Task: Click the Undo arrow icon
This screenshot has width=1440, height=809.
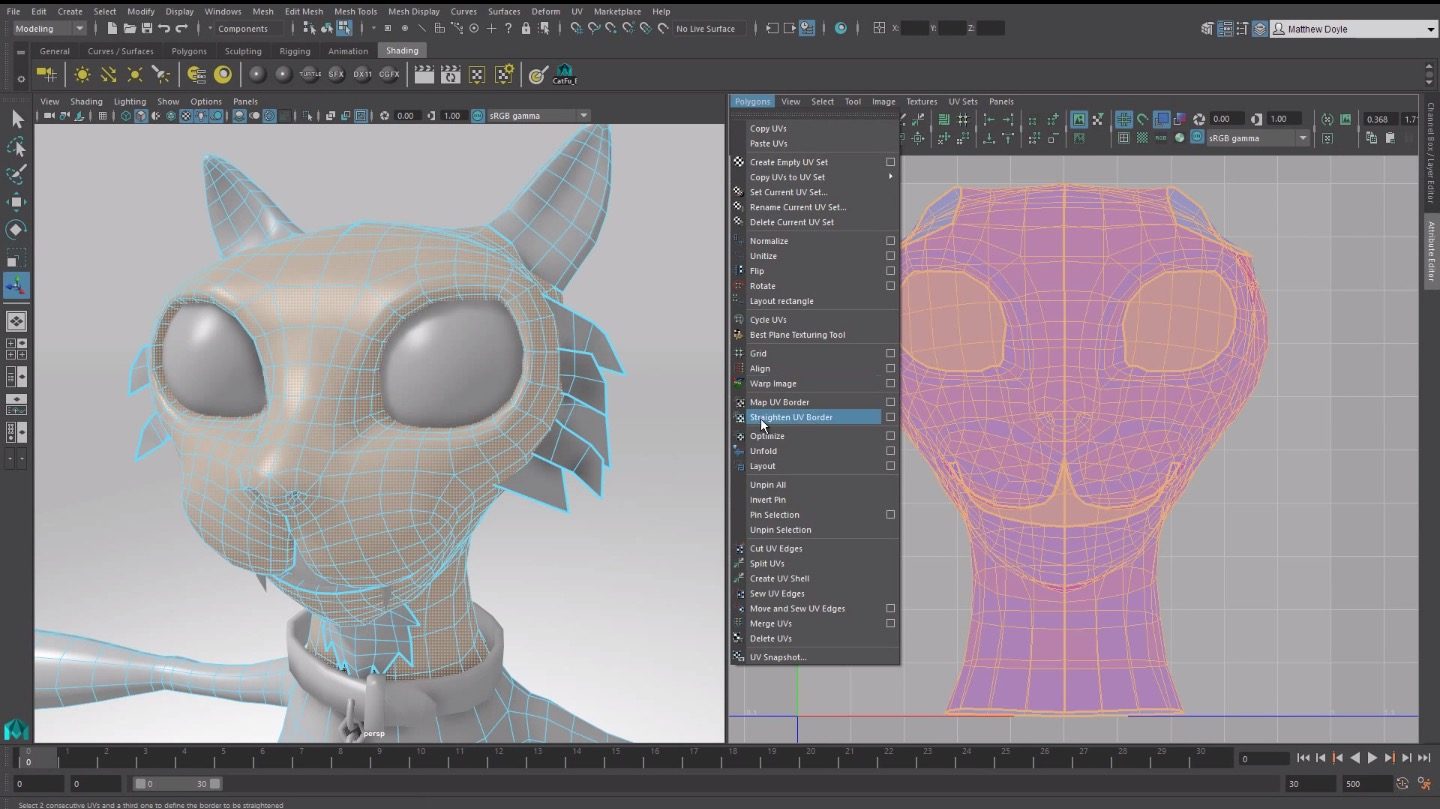Action: (x=164, y=29)
